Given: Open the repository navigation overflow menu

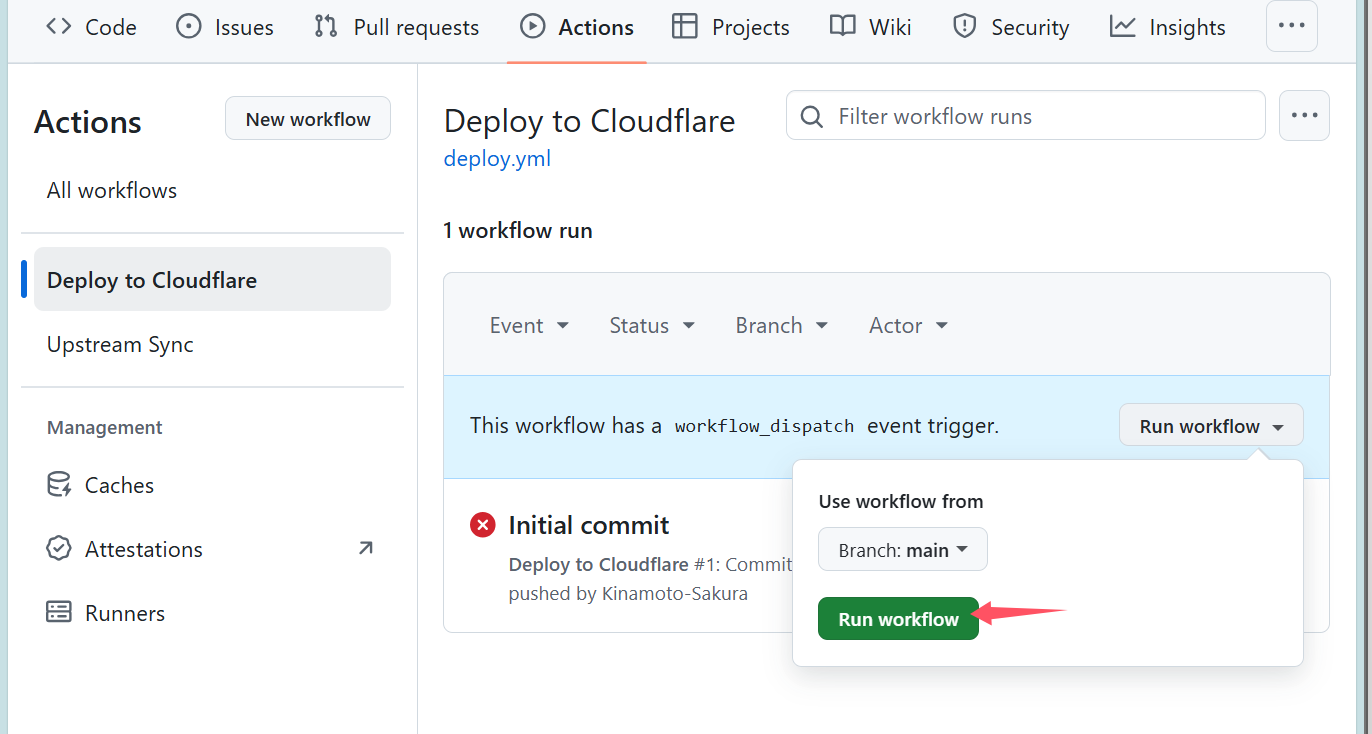Looking at the screenshot, I should 1292,26.
